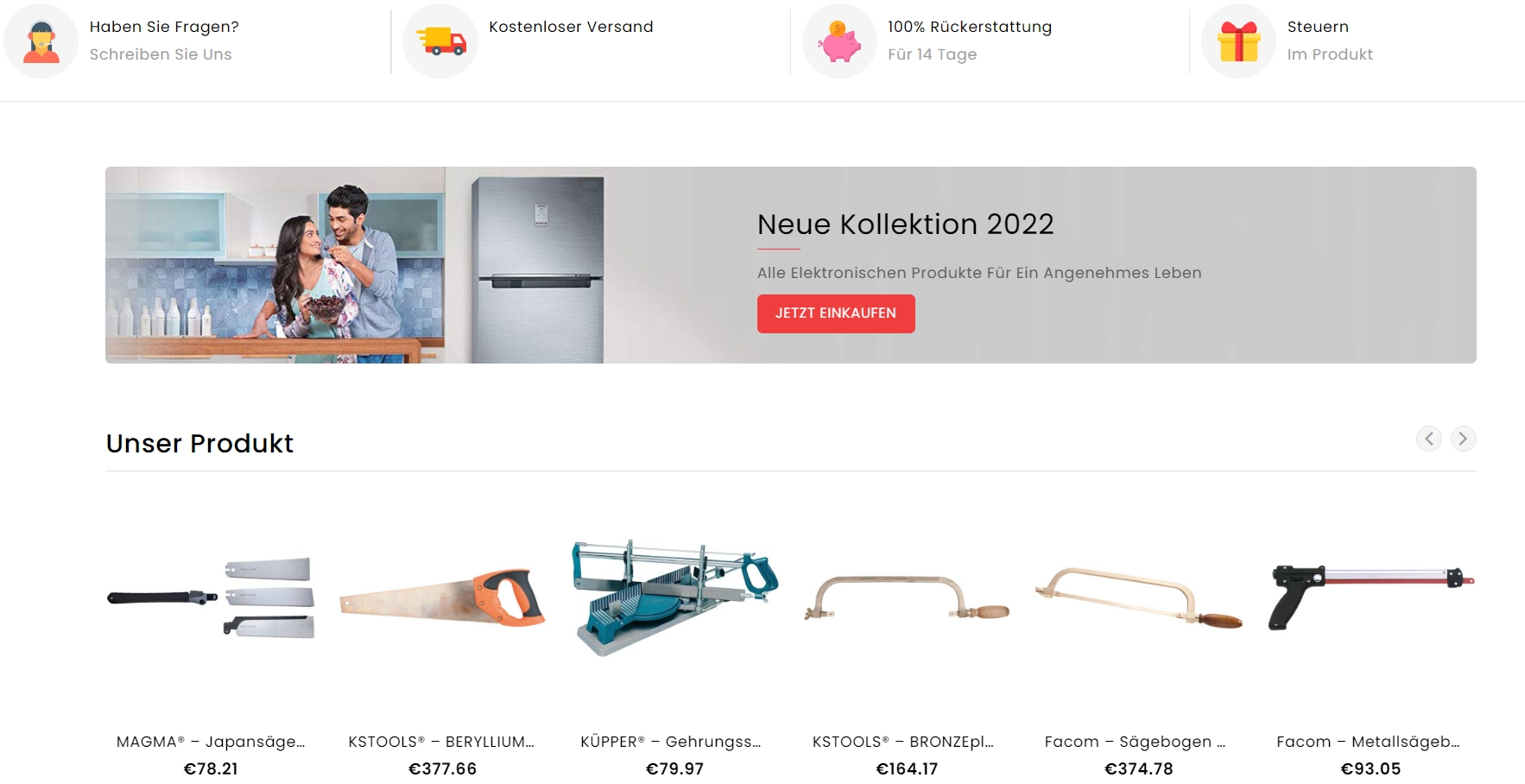Click the 100% Rückerstattung label
Screen dimensions: 1525x784
pyautogui.click(x=970, y=27)
